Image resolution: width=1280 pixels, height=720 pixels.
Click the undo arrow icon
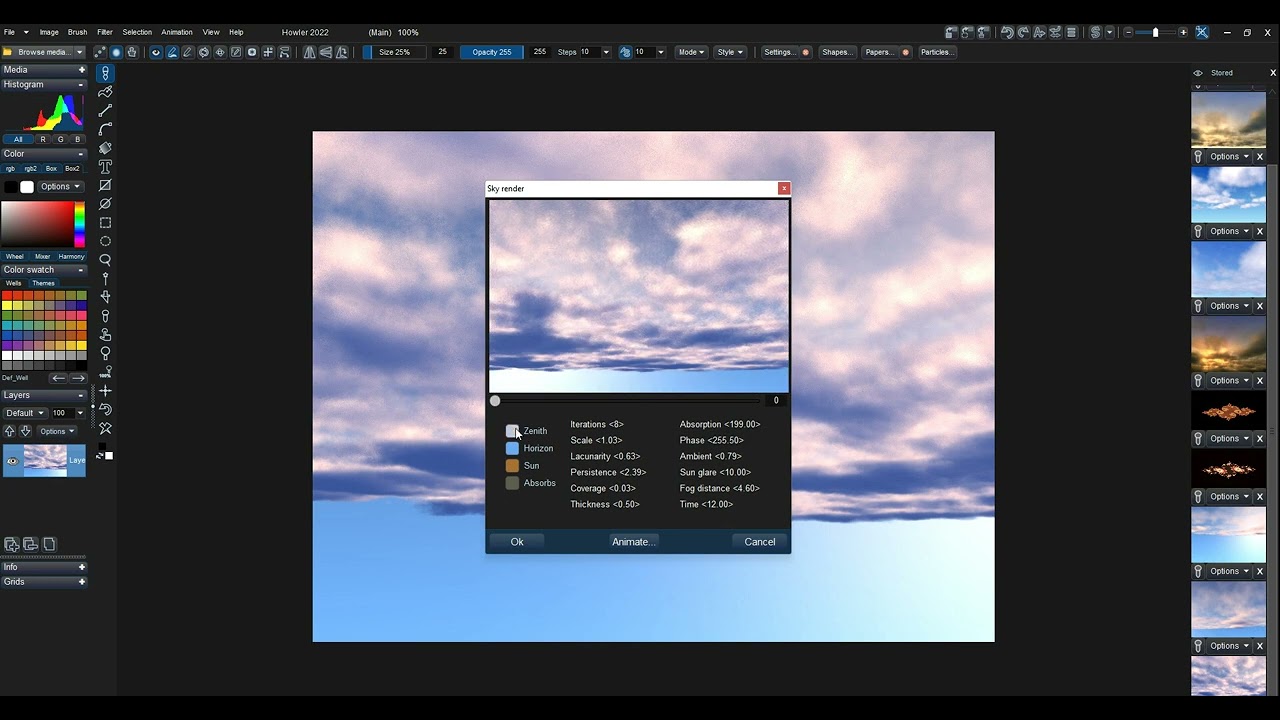1007,32
